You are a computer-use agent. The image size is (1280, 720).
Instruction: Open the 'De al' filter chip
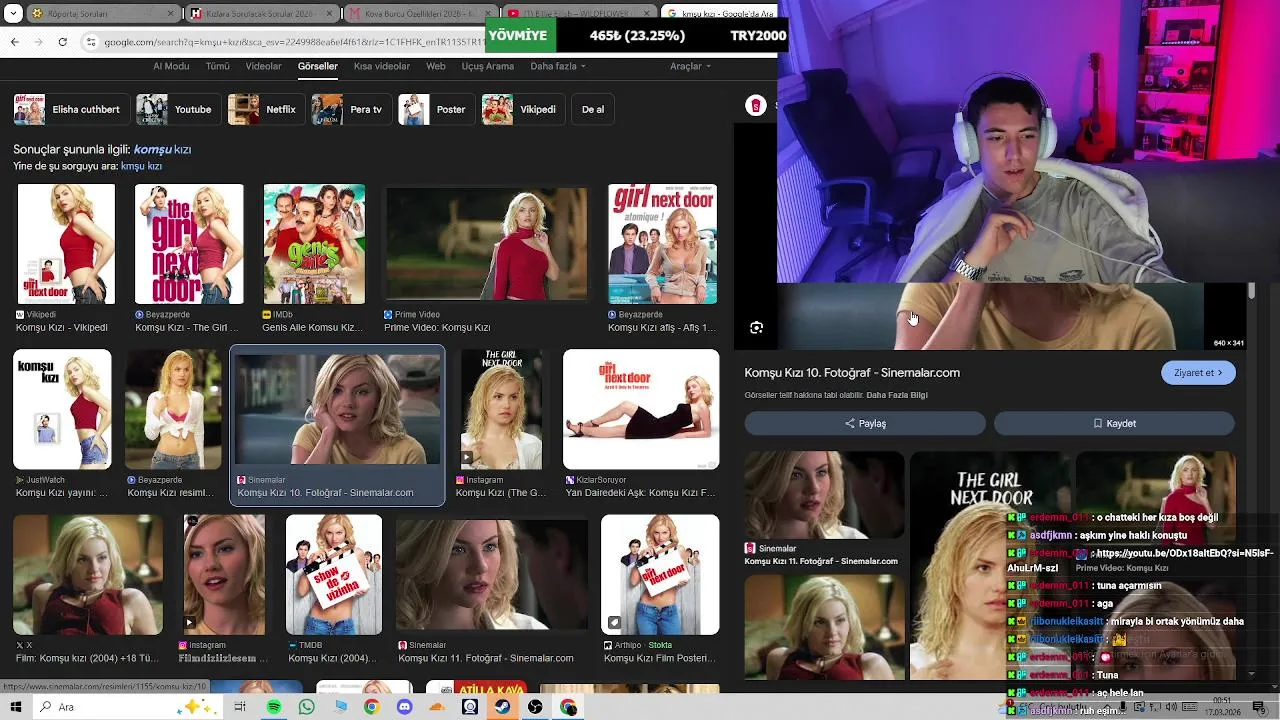tap(593, 109)
